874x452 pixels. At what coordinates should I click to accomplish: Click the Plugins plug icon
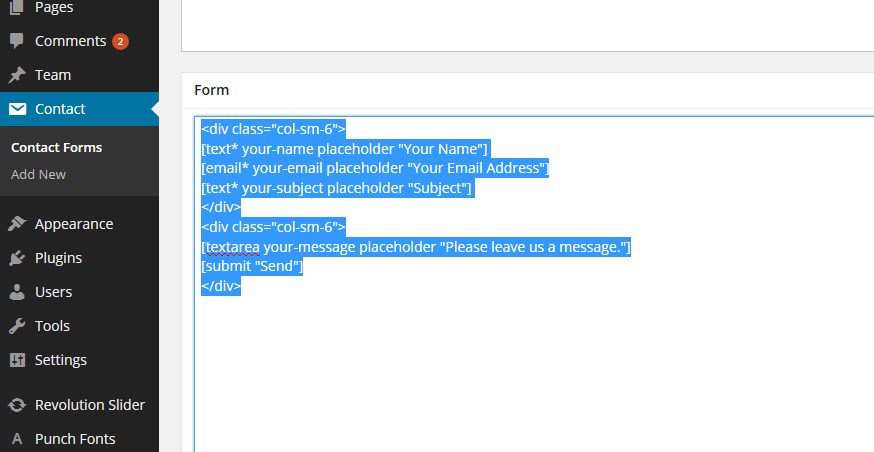(17, 258)
